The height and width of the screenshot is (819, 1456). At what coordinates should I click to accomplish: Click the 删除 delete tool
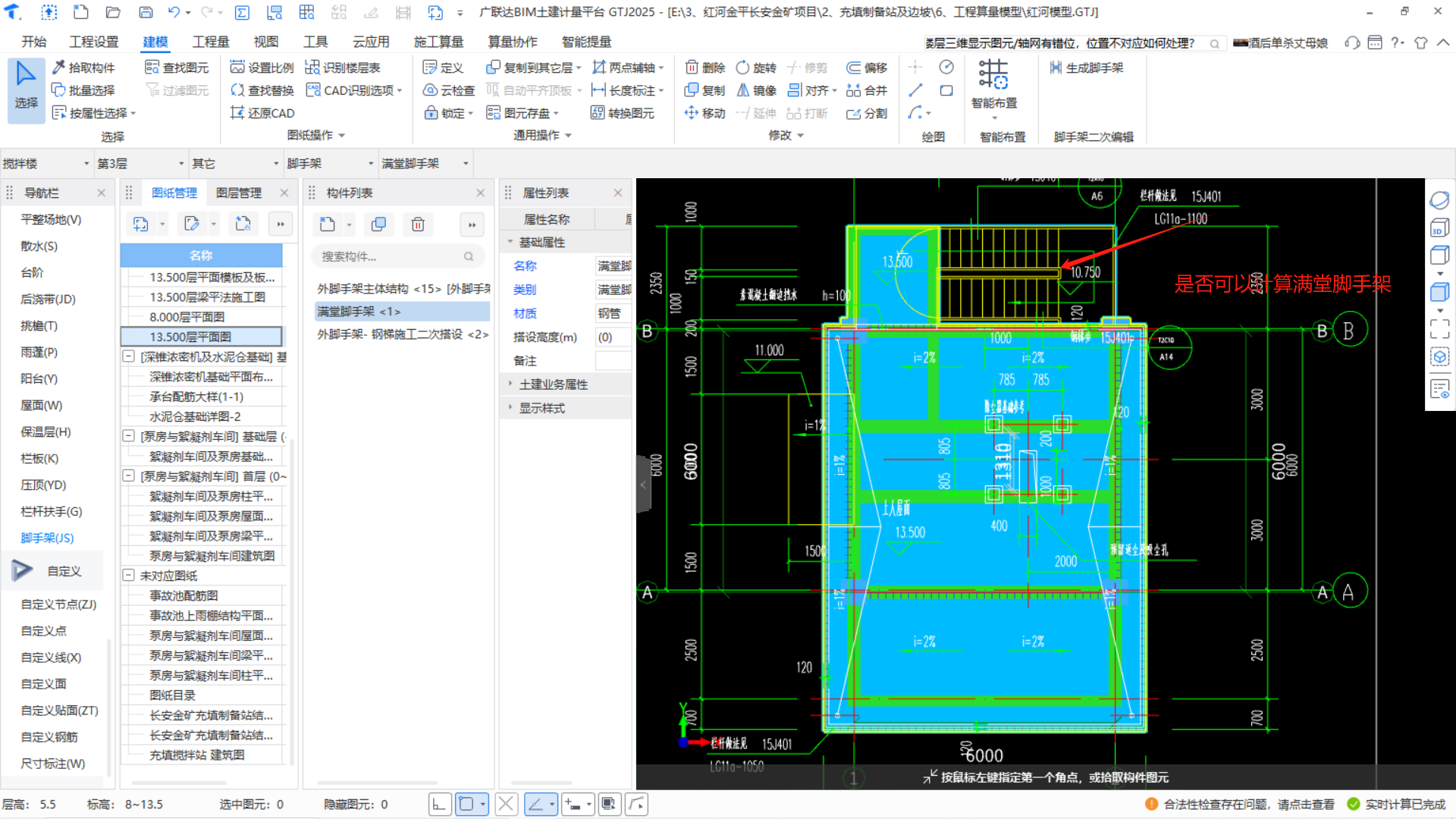(705, 67)
